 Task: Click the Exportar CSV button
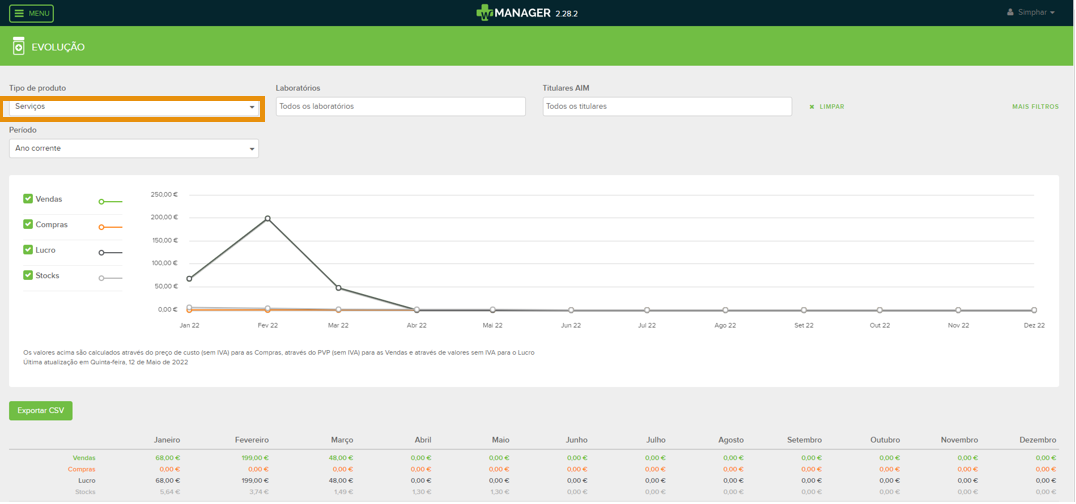(41, 411)
